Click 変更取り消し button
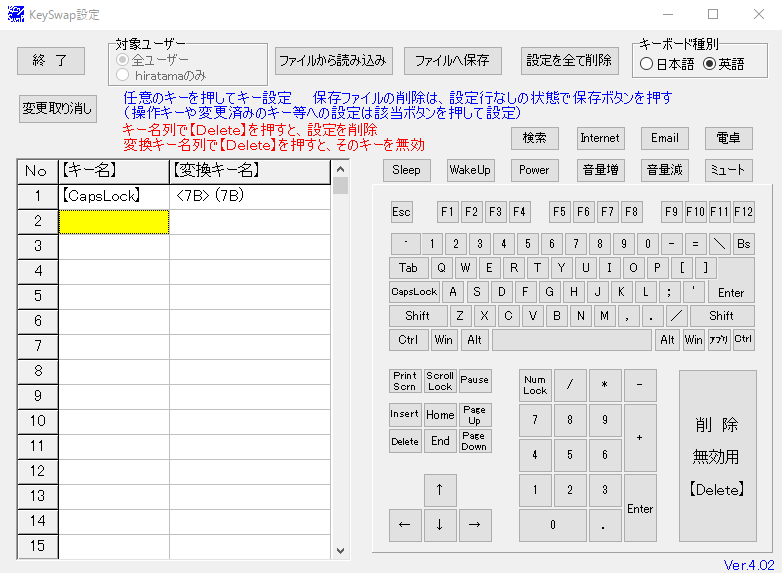This screenshot has height=573, width=782. (58, 109)
